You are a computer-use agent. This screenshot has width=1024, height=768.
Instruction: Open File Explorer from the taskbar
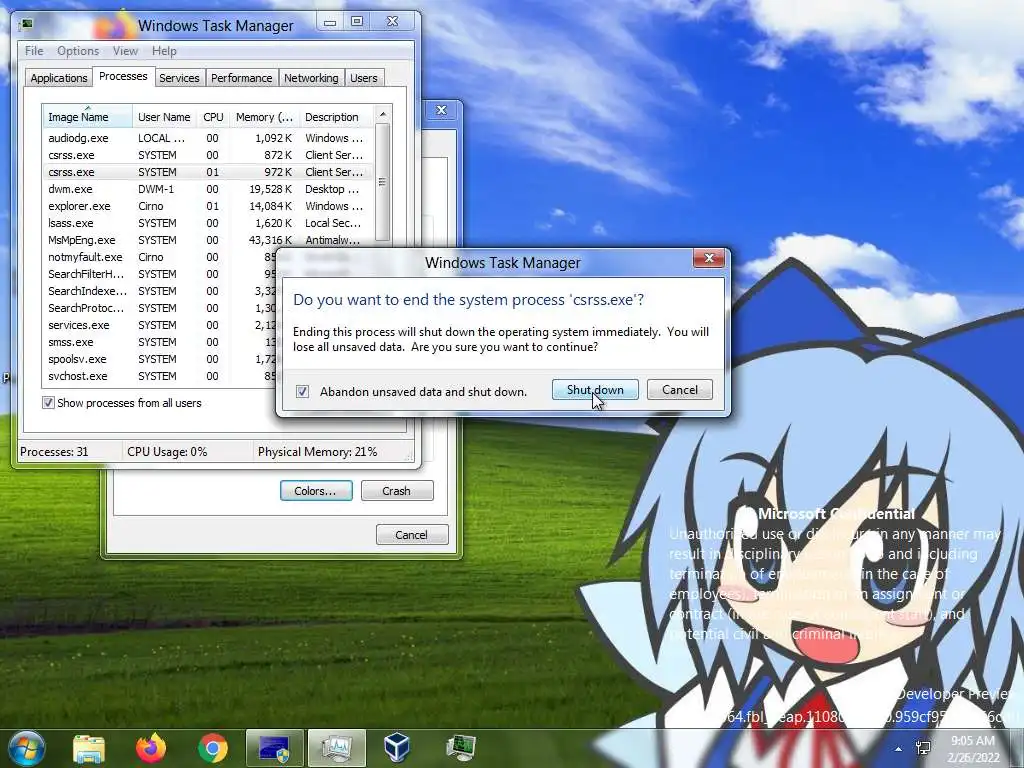[89, 748]
